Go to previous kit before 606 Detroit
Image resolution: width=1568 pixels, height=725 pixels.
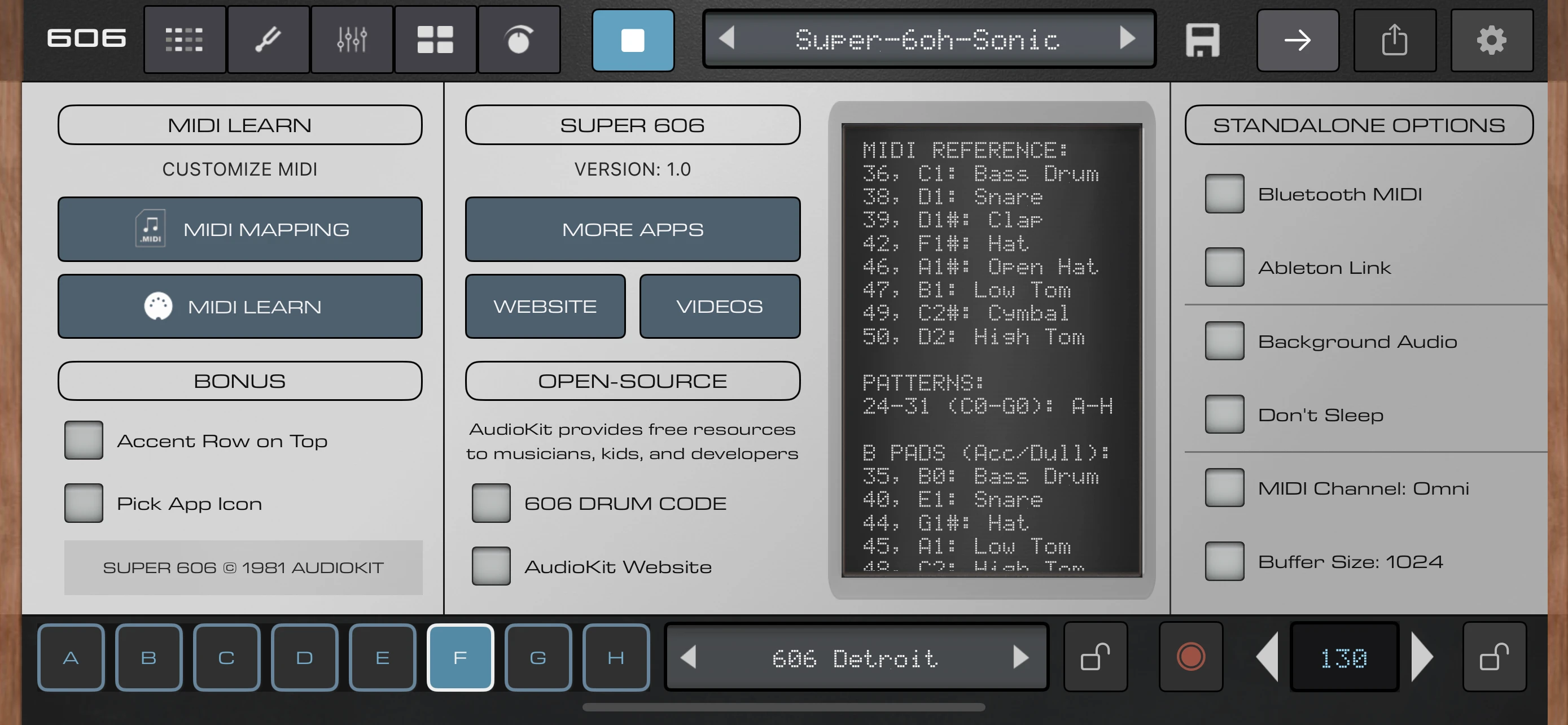(689, 657)
